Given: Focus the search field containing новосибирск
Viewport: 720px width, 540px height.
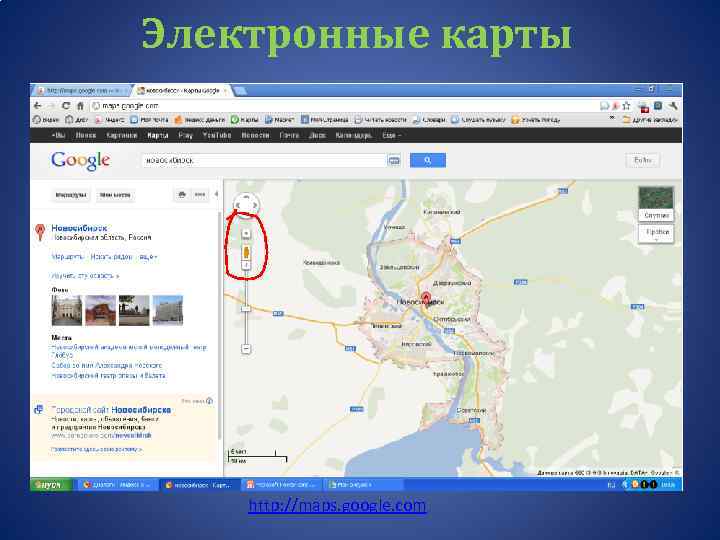Looking at the screenshot, I should pos(264,160).
